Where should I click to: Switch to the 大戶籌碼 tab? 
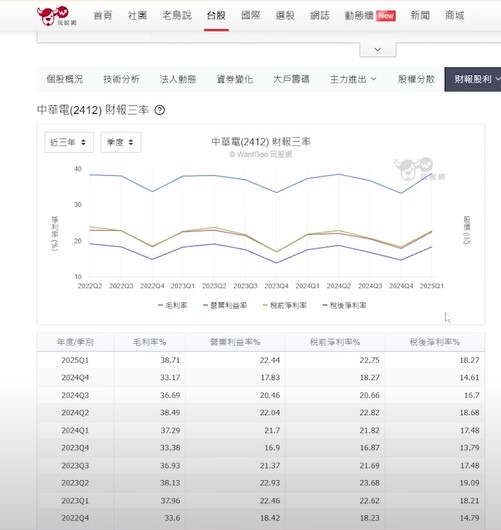291,79
